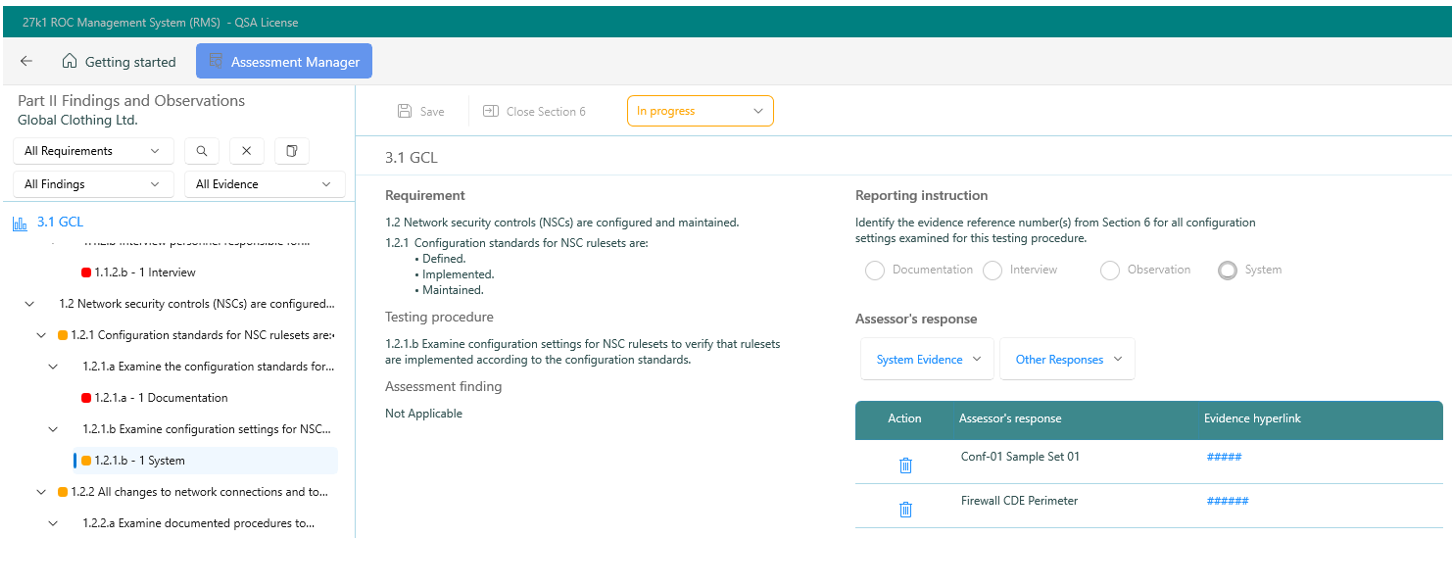This screenshot has width=1453, height=580.
Task: Select the Observation radio button
Action: point(1109,270)
